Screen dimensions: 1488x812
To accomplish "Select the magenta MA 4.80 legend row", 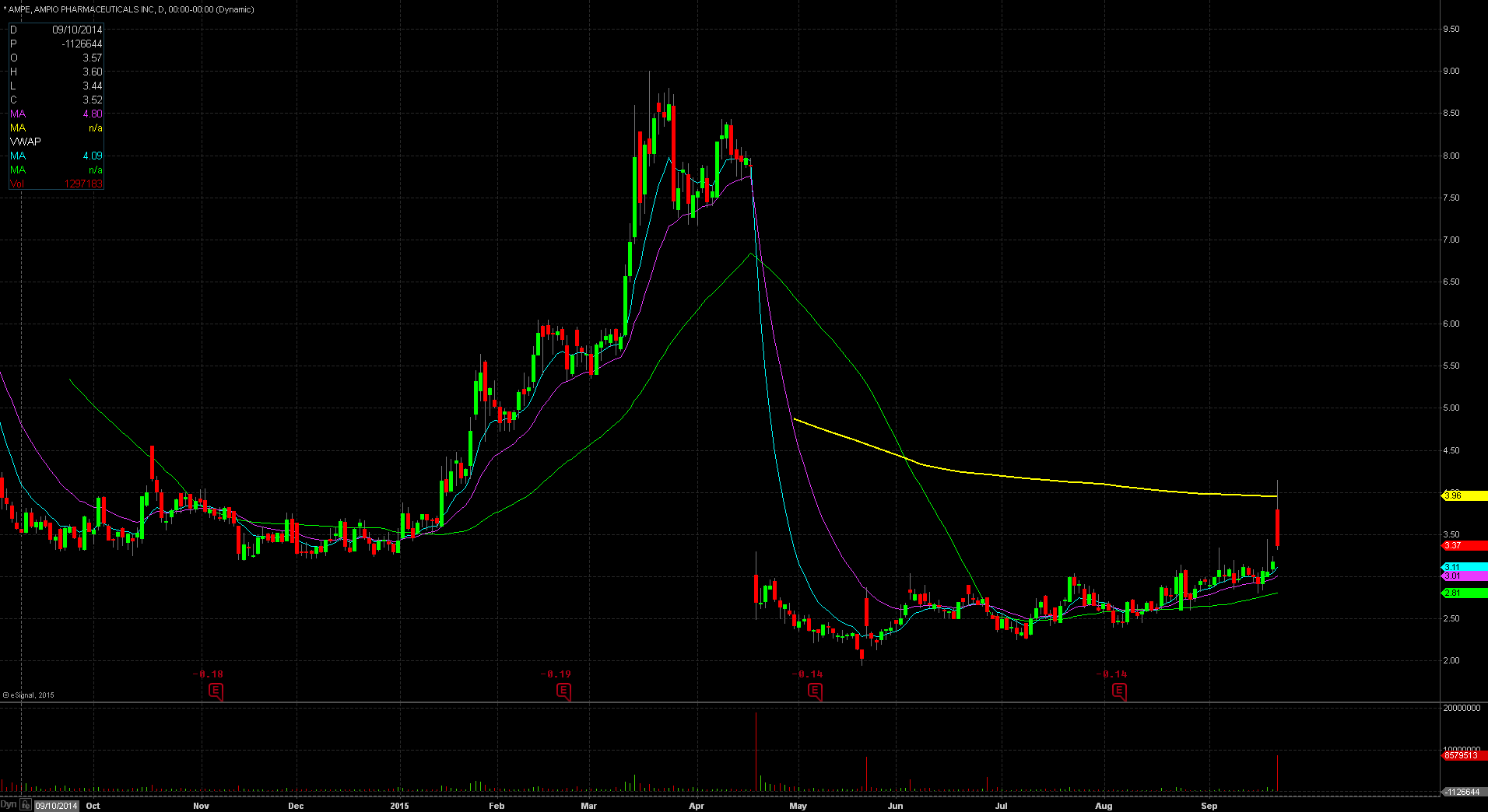I will click(55, 114).
